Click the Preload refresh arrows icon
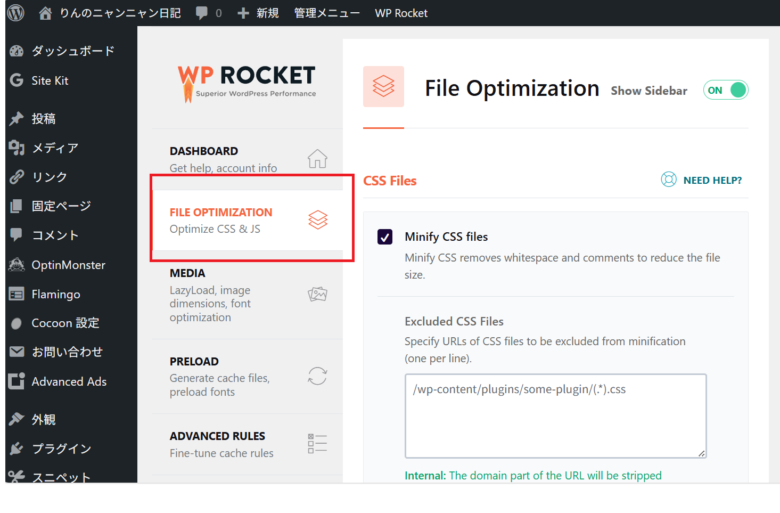This screenshot has height=513, width=780. click(x=317, y=376)
